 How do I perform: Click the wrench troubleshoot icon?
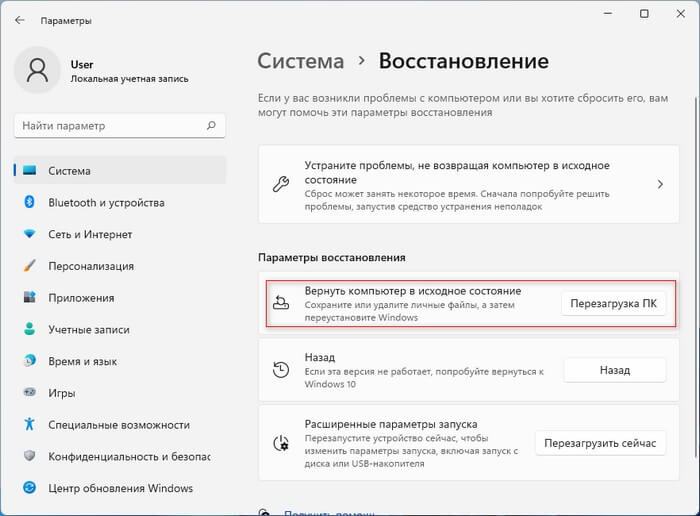coord(281,184)
